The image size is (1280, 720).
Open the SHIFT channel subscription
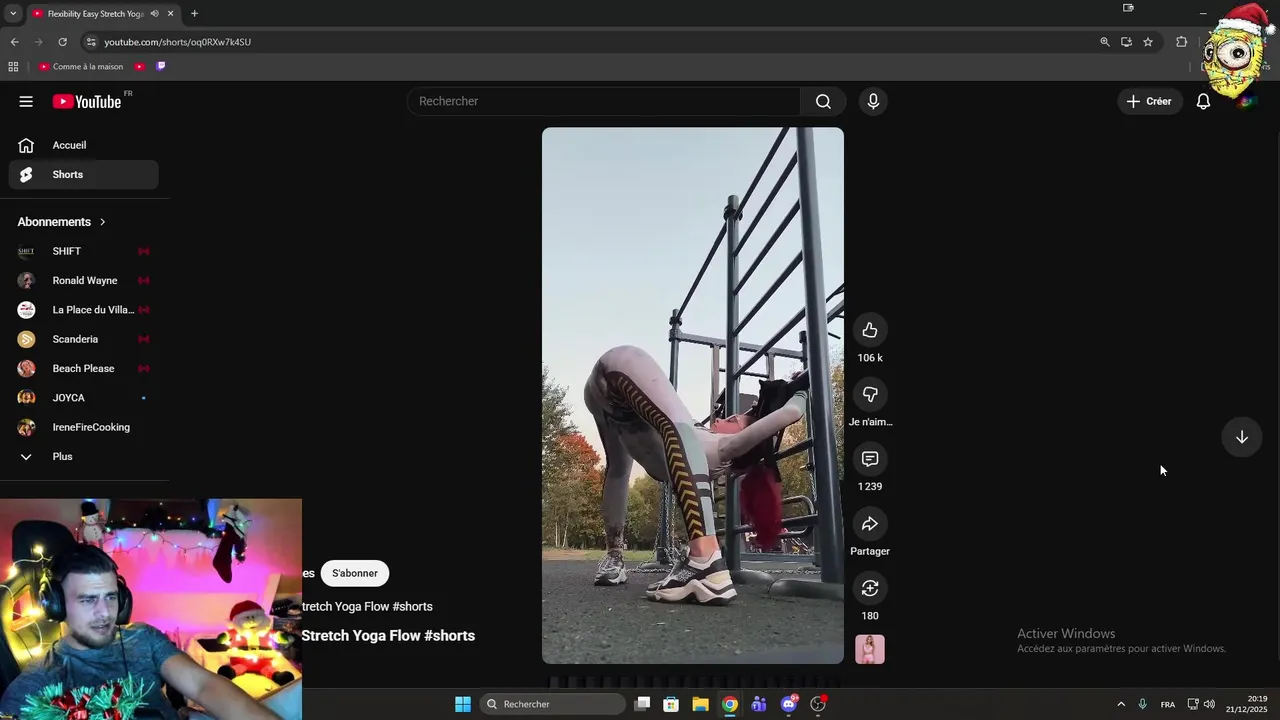coord(84,251)
